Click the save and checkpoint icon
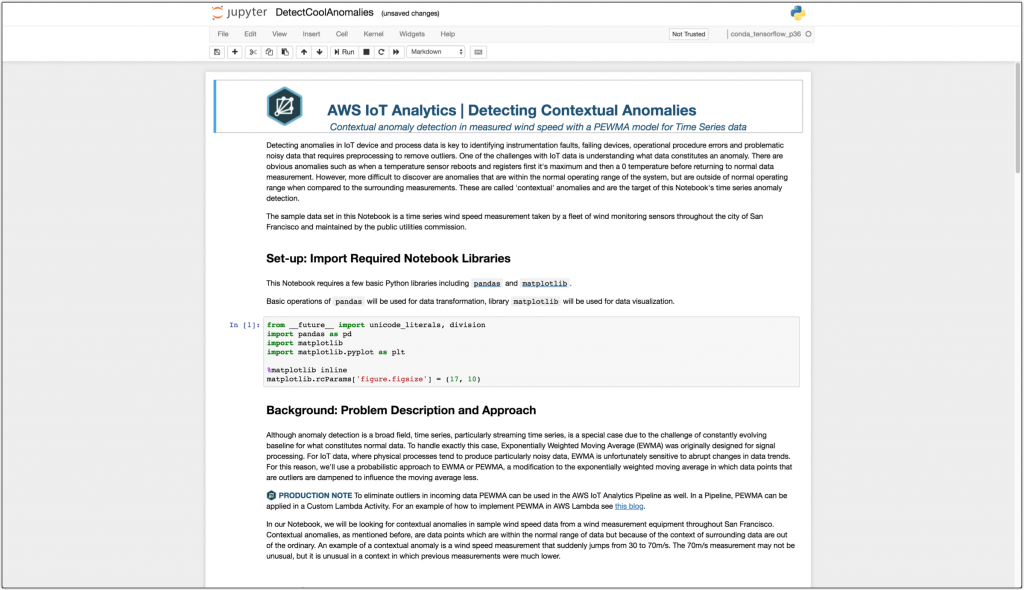This screenshot has height=590, width=1024. [217, 52]
